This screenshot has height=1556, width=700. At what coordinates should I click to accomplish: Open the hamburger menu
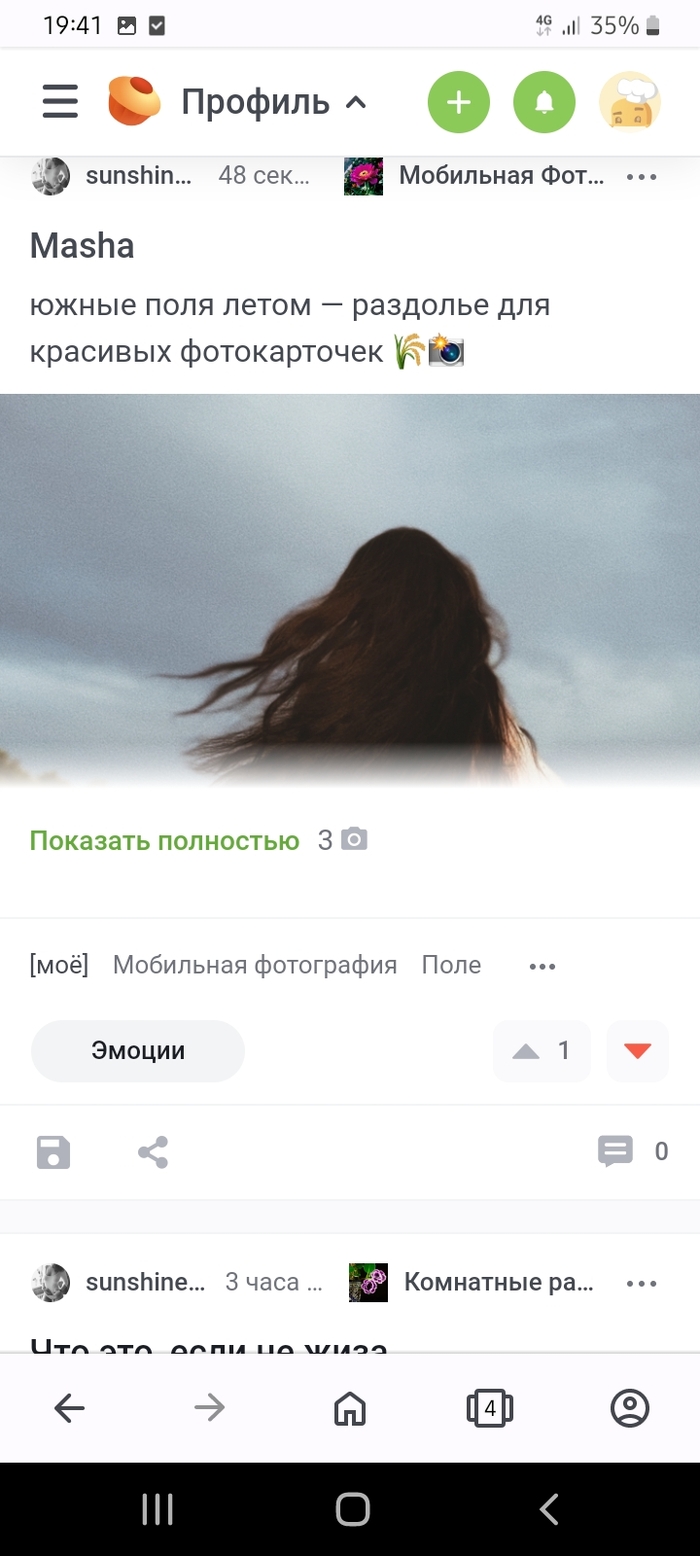point(60,102)
